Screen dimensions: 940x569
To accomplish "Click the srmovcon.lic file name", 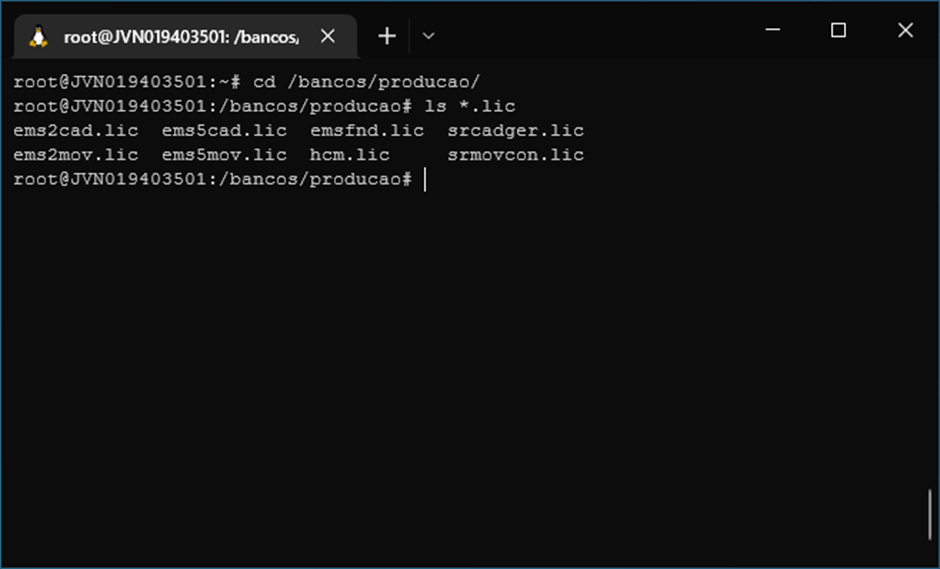I will (x=516, y=155).
